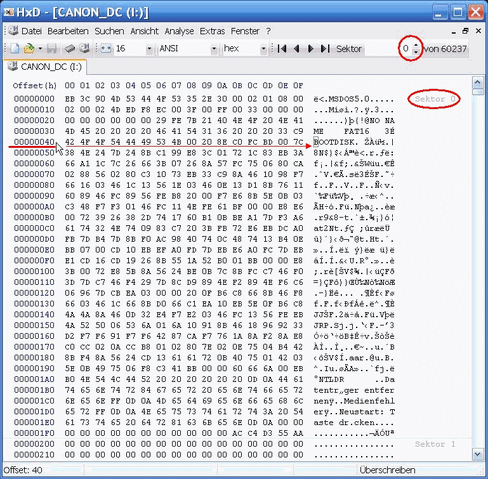Viewport: 488px width, 479px height.
Task: Click the Überschreiben status bar mode
Action: coord(387,470)
